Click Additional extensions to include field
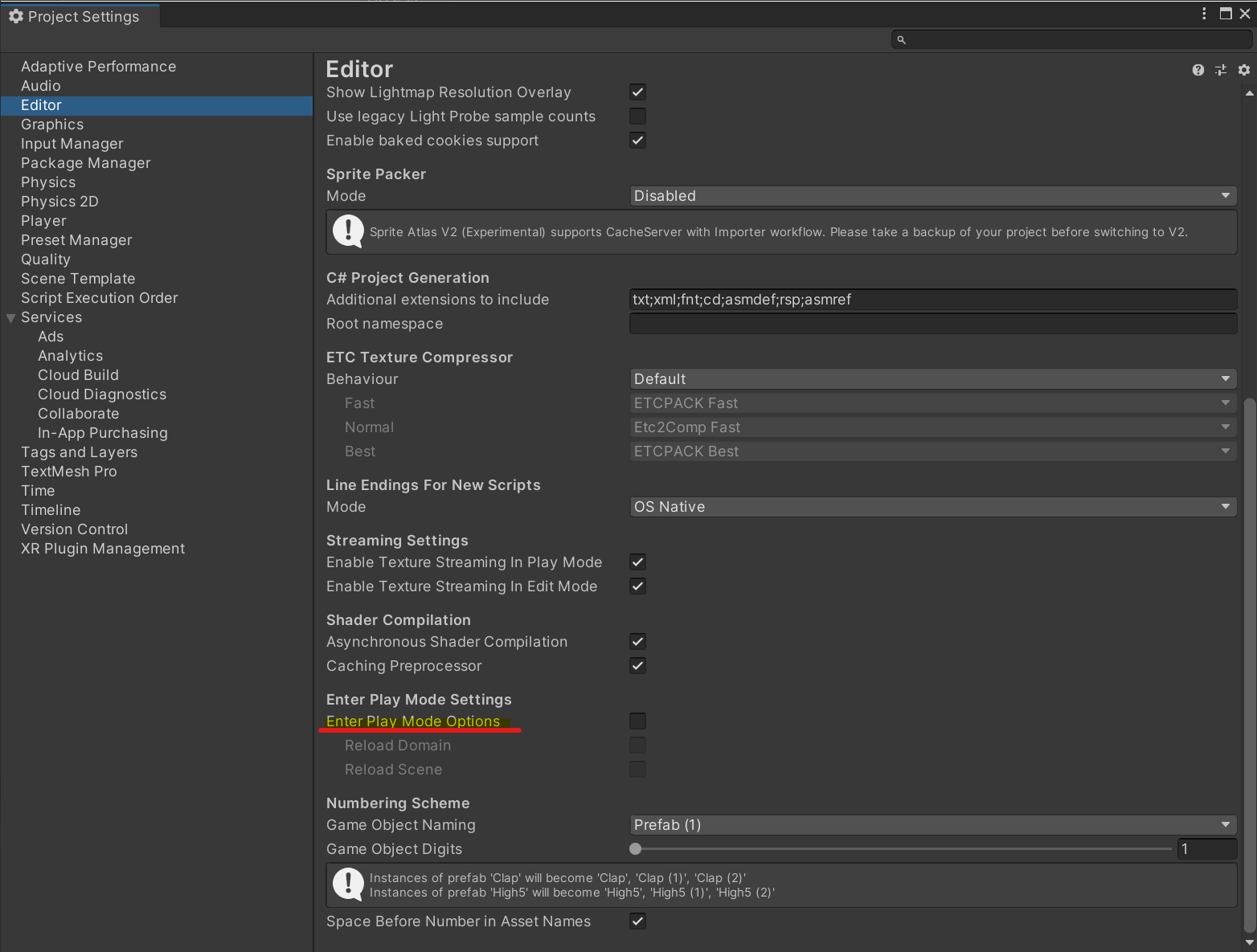The height and width of the screenshot is (952, 1257). tap(932, 300)
